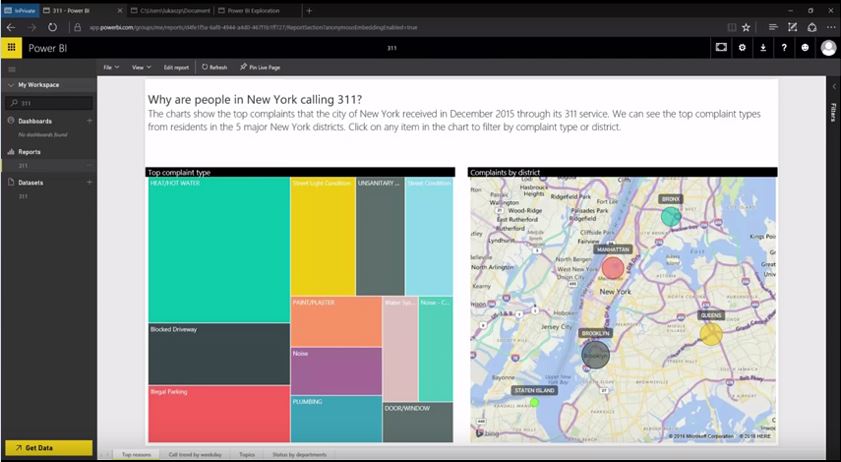This screenshot has width=841, height=462.
Task: Click the Refresh button
Action: [x=215, y=68]
